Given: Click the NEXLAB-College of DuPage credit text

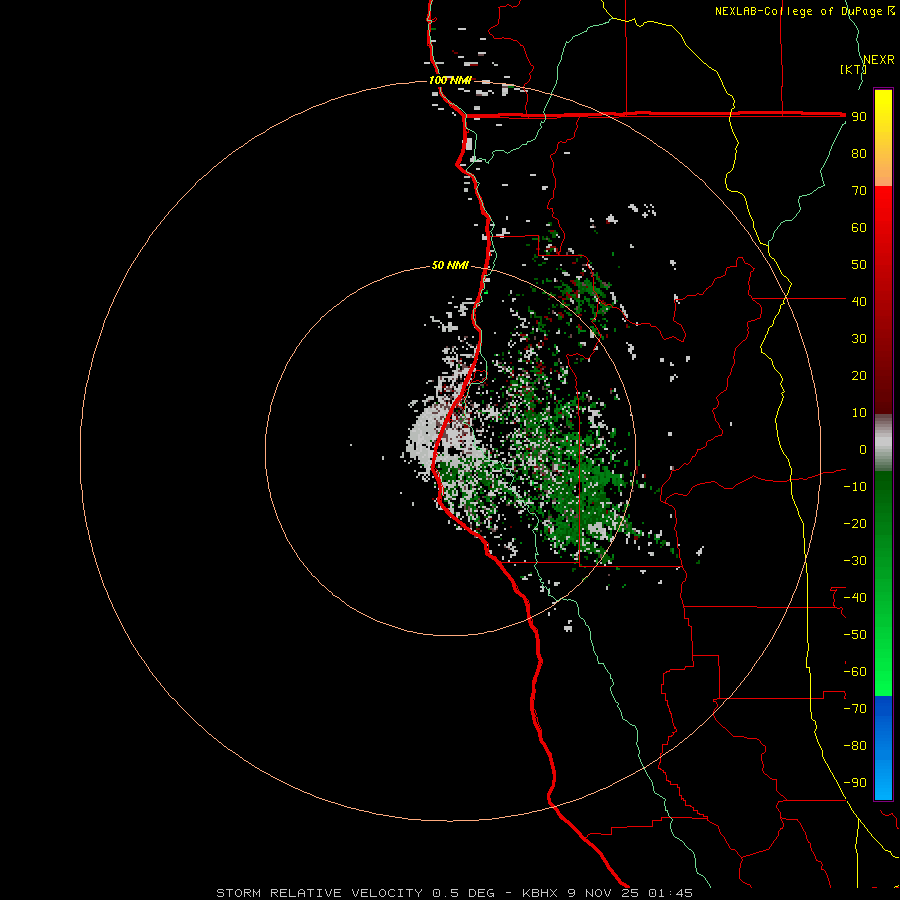Looking at the screenshot, I should 798,11.
